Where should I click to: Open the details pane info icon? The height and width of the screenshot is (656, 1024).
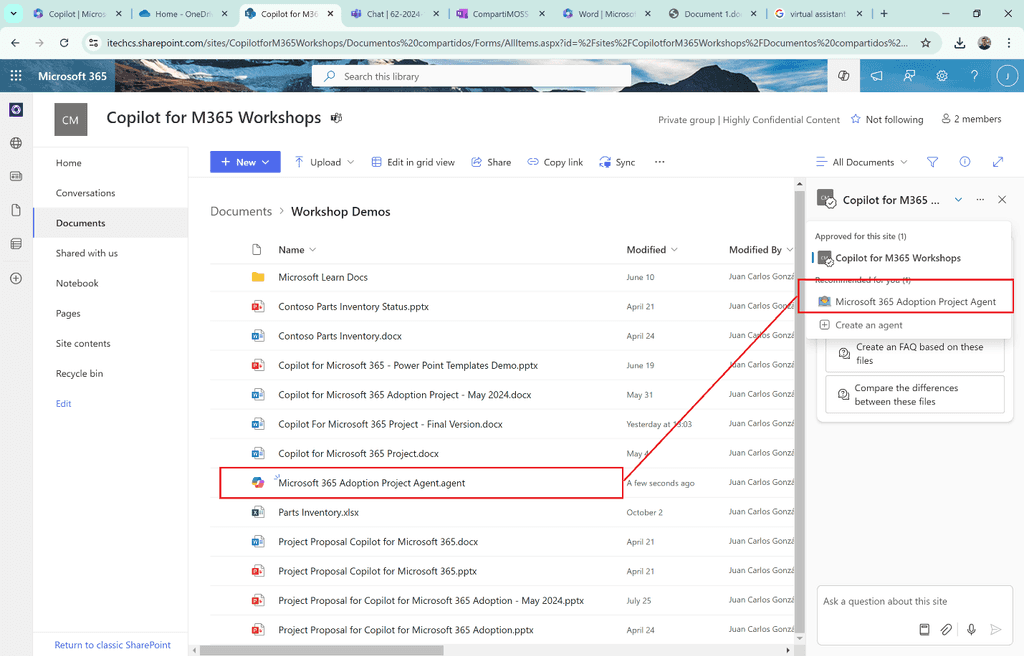(x=965, y=162)
